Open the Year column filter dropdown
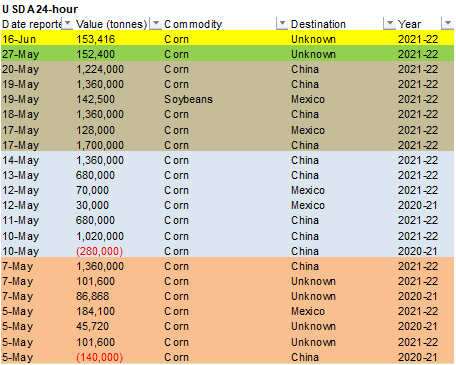The height and width of the screenshot is (365, 456). (447, 24)
